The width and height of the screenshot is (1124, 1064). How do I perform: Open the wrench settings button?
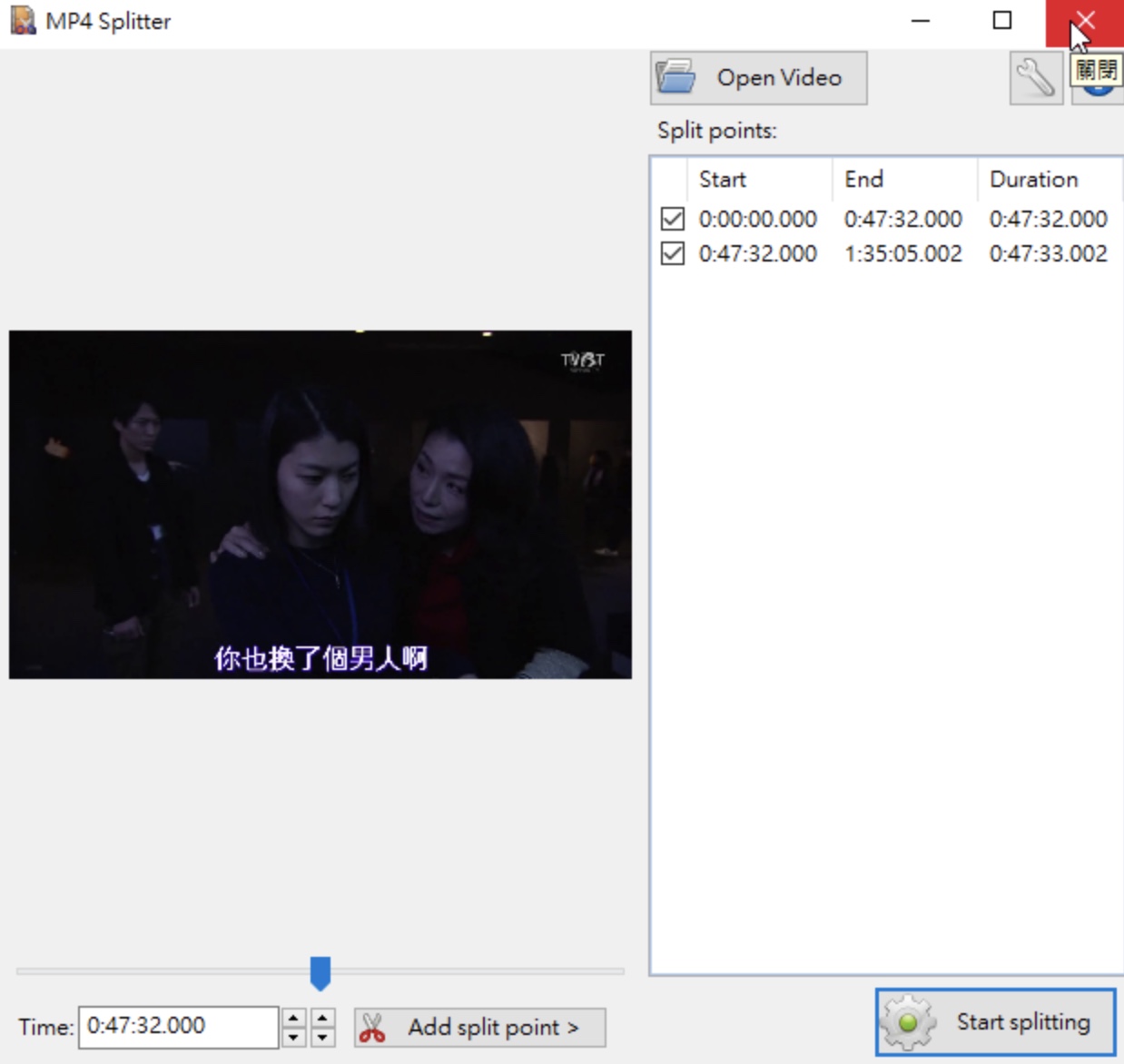[1036, 78]
